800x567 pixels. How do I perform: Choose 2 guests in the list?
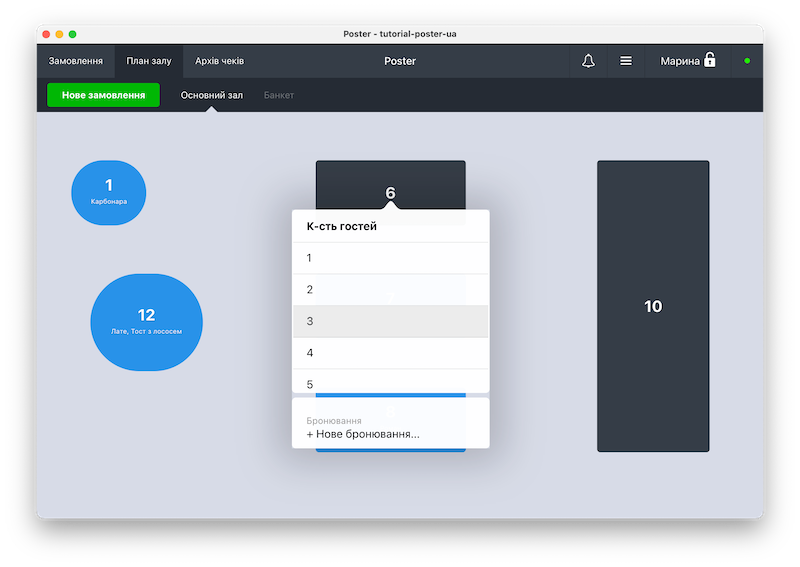[x=390, y=290]
